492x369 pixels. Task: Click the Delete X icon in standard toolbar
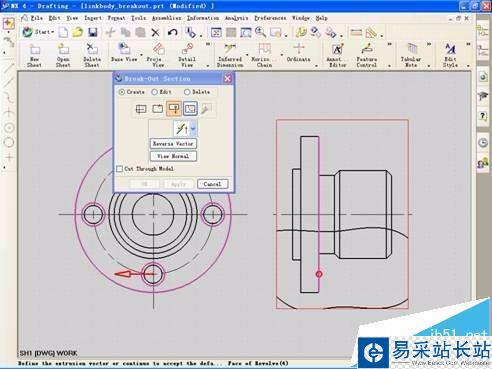(x=155, y=33)
